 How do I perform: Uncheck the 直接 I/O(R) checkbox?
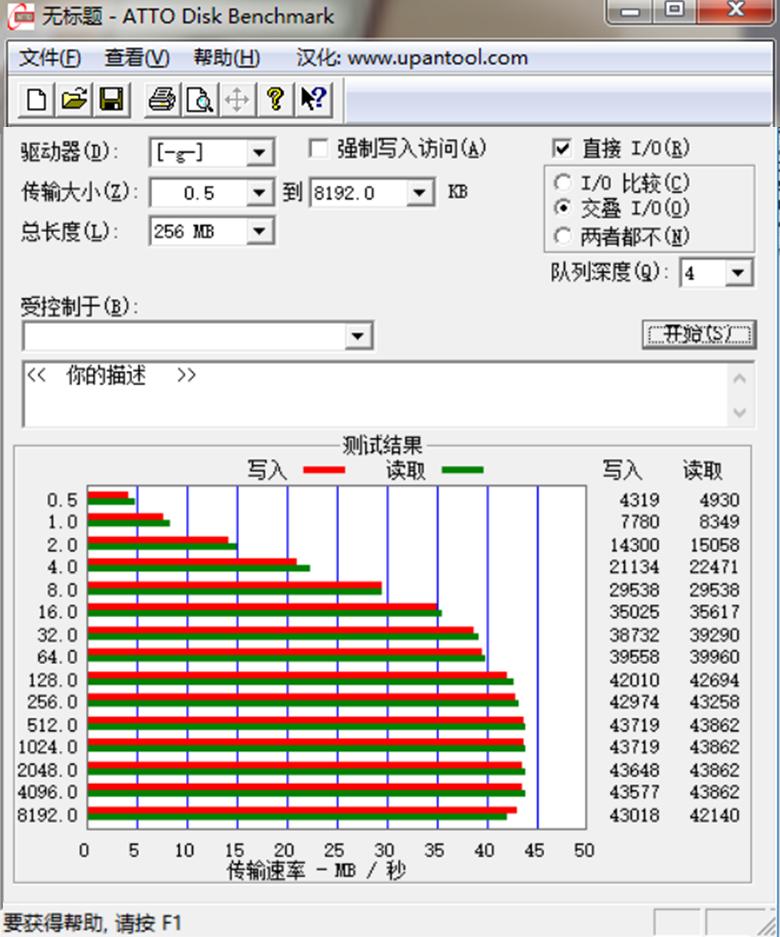[x=562, y=148]
